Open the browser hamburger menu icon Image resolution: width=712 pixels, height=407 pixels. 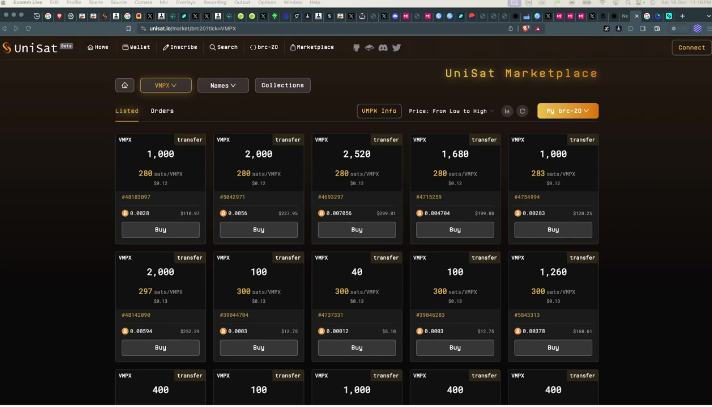pos(709,29)
